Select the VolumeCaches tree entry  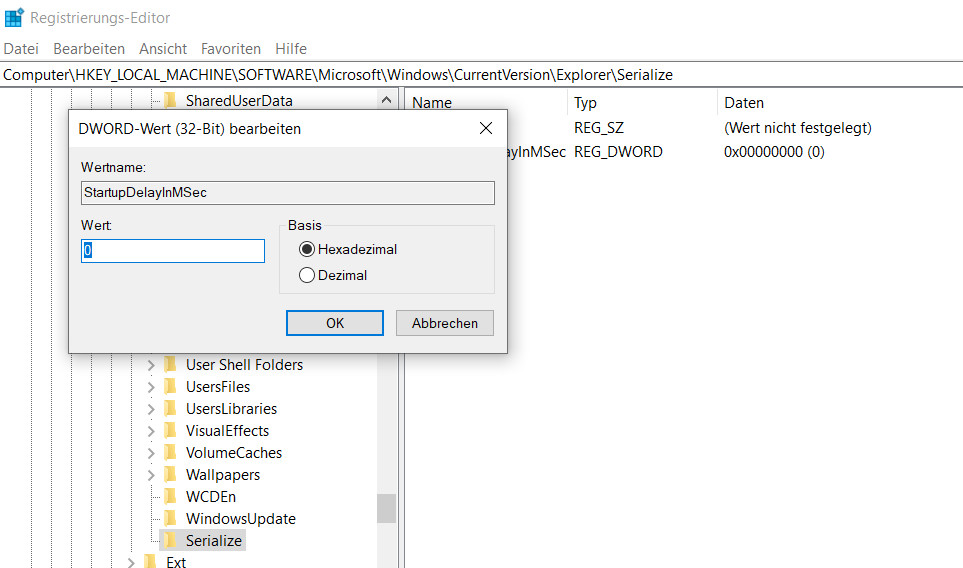234,453
